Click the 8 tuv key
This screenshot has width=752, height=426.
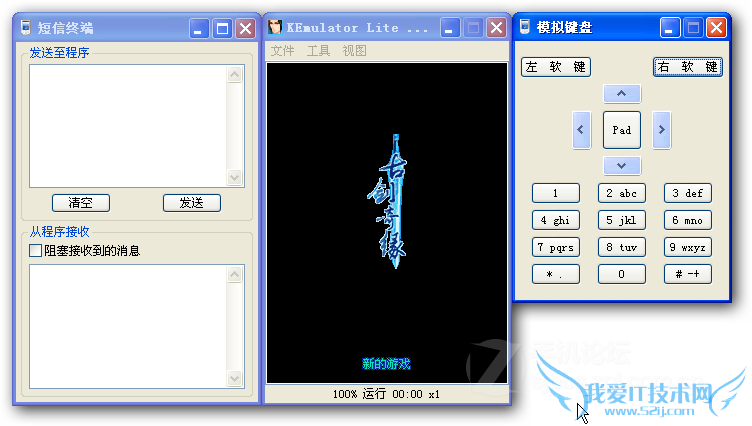tap(622, 248)
